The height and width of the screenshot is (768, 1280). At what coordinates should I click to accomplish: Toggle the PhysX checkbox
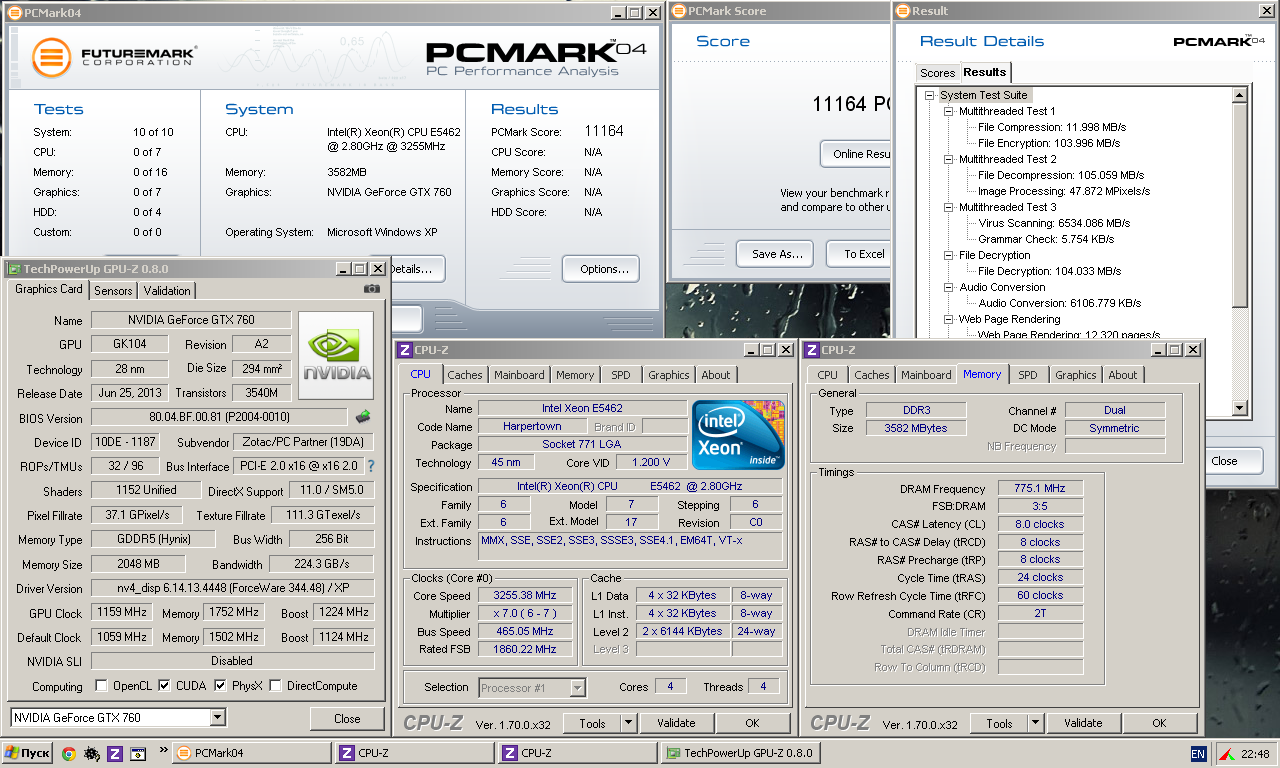coord(220,686)
